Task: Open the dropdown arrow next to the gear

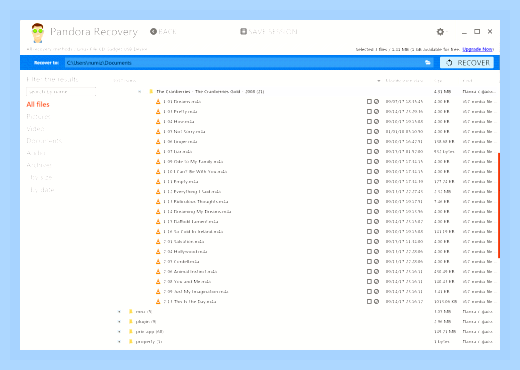Action: point(447,32)
